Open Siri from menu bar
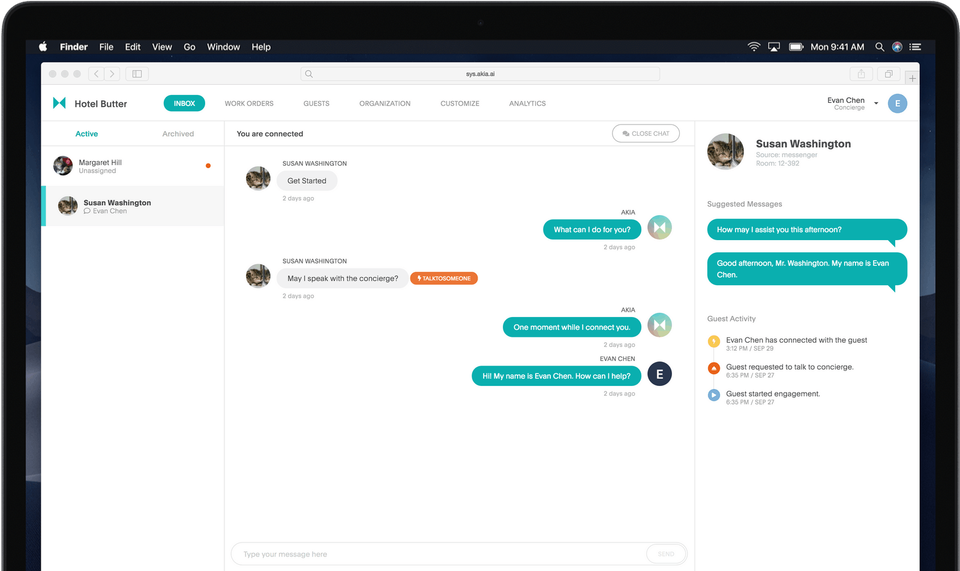960x571 pixels. click(x=897, y=47)
